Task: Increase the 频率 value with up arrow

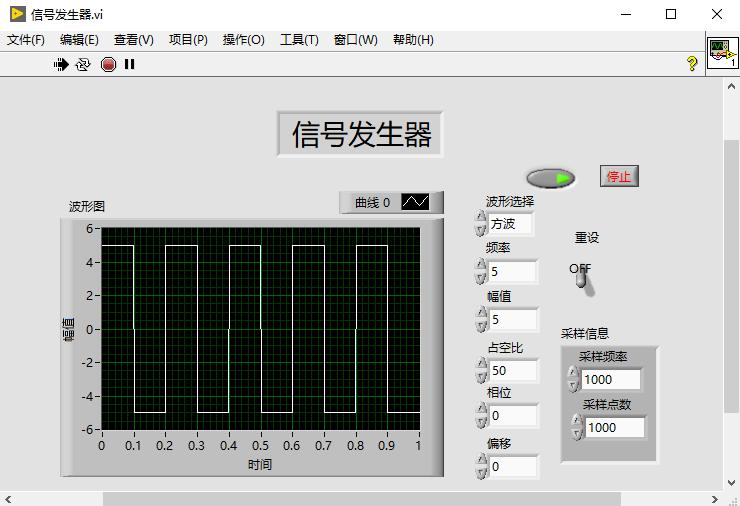Action: coord(481,264)
